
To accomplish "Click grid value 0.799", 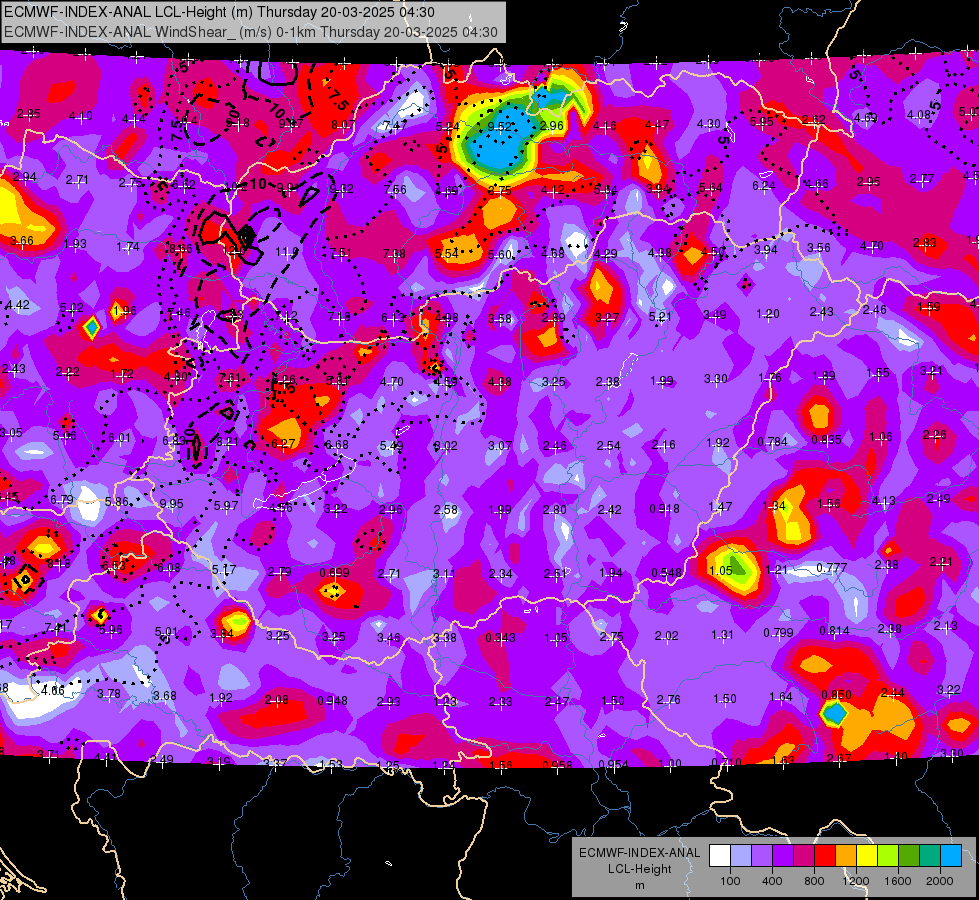I will 778,633.
